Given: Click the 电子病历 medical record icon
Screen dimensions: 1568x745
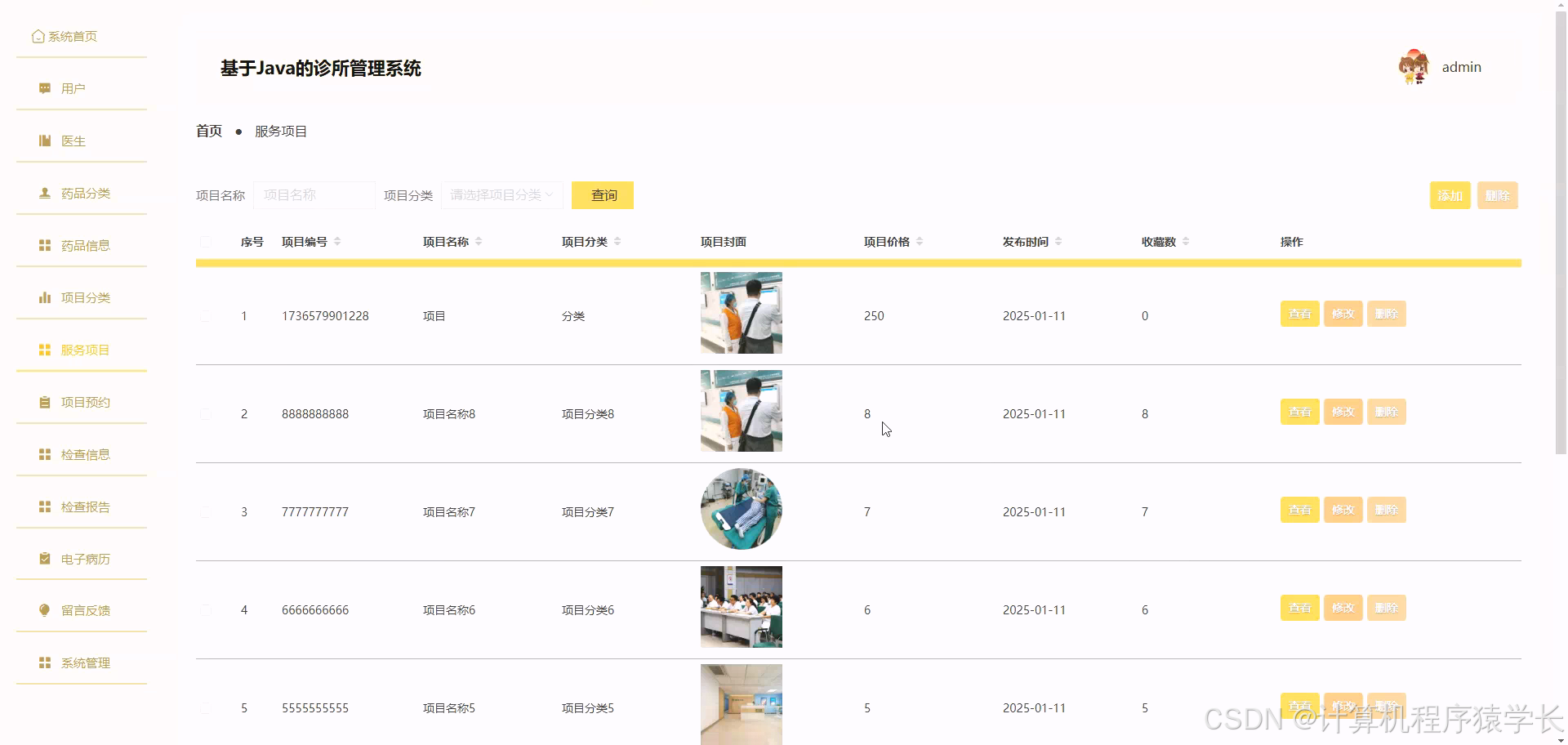Looking at the screenshot, I should 44,559.
